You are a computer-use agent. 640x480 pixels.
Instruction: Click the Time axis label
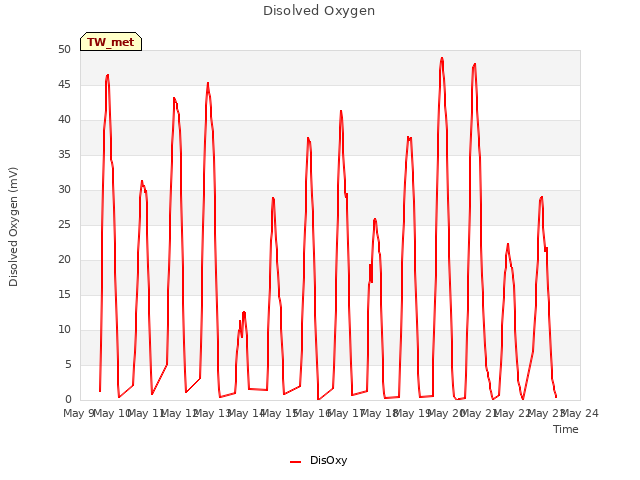pyautogui.click(x=566, y=429)
